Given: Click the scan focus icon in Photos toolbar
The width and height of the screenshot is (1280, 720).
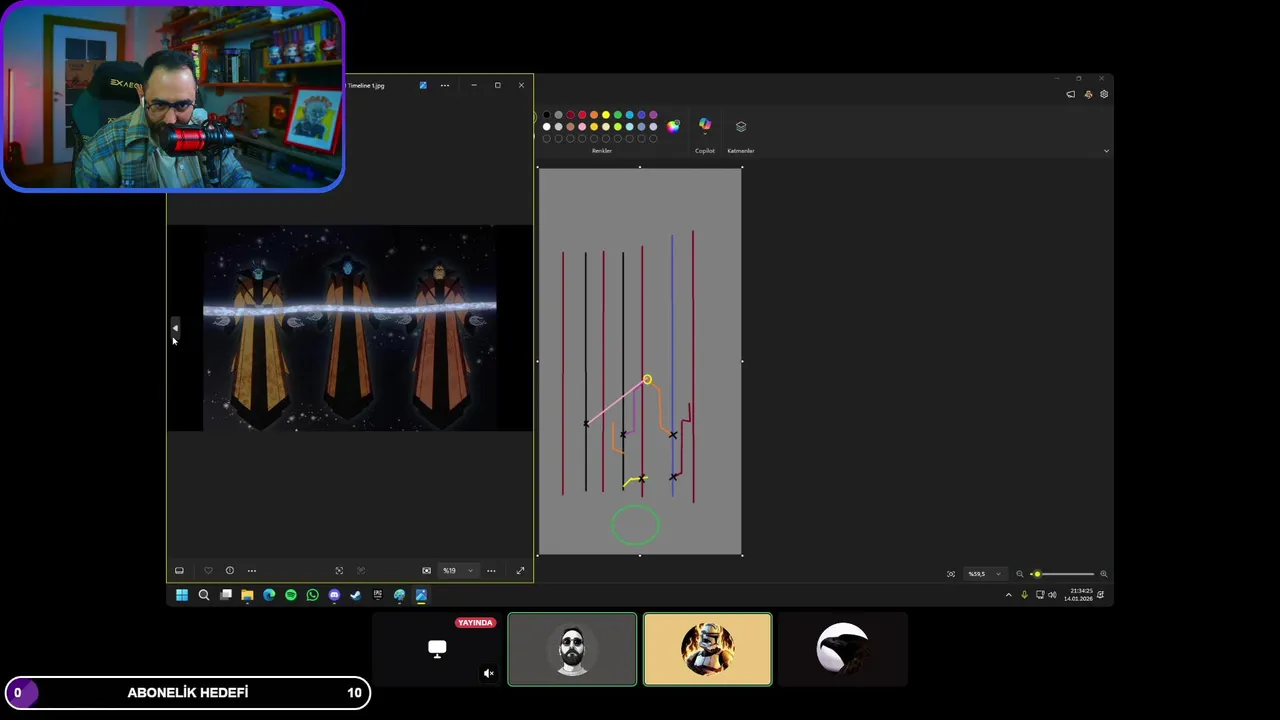Looking at the screenshot, I should pos(339,570).
